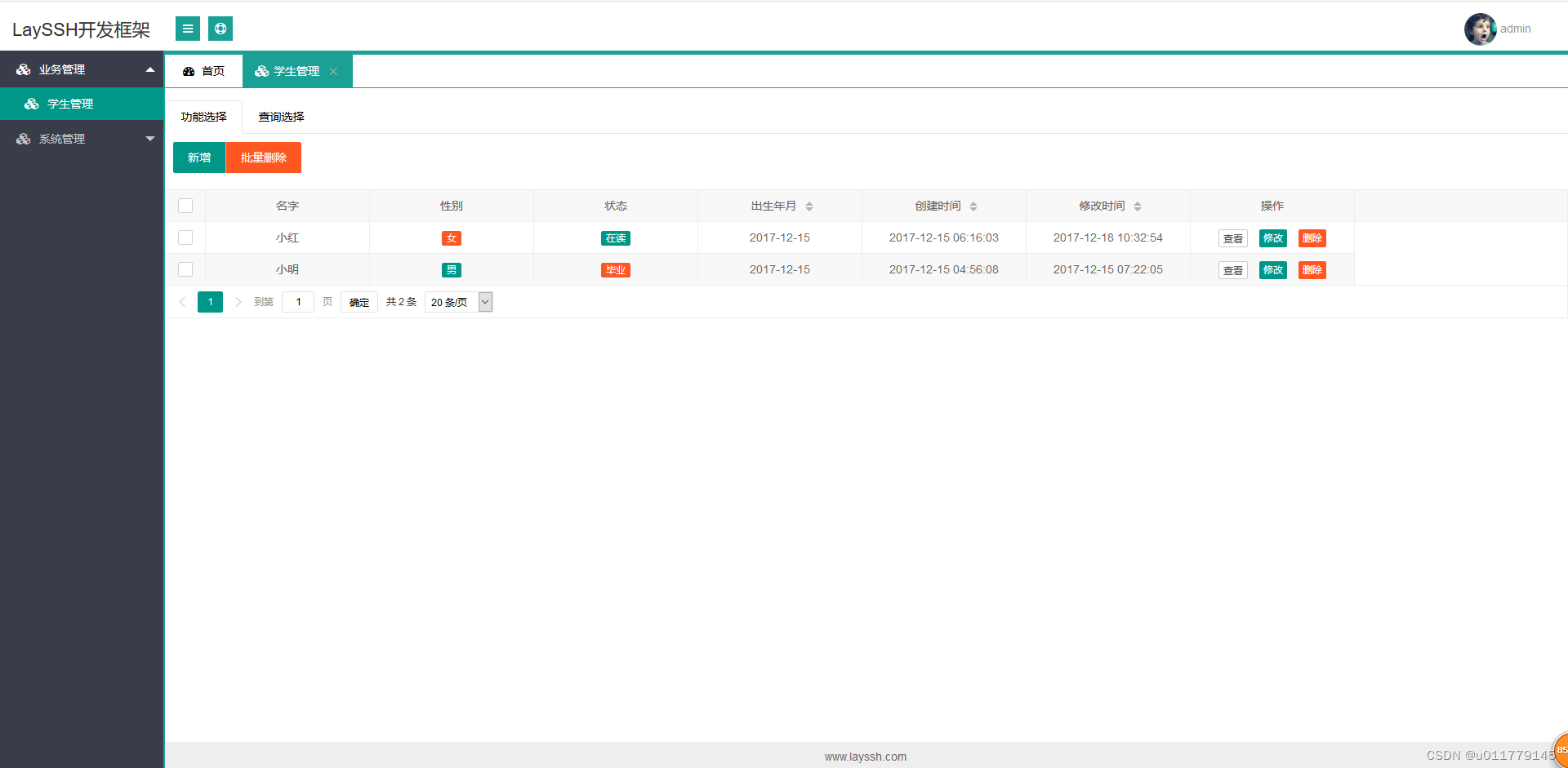
Task: Click the globe refresh icon beside the hamburger
Action: coord(220,28)
